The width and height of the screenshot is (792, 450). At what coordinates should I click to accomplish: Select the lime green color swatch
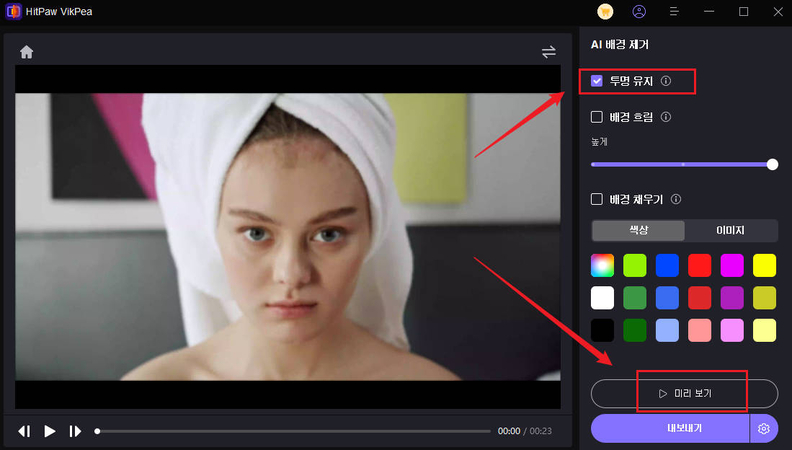pos(634,266)
